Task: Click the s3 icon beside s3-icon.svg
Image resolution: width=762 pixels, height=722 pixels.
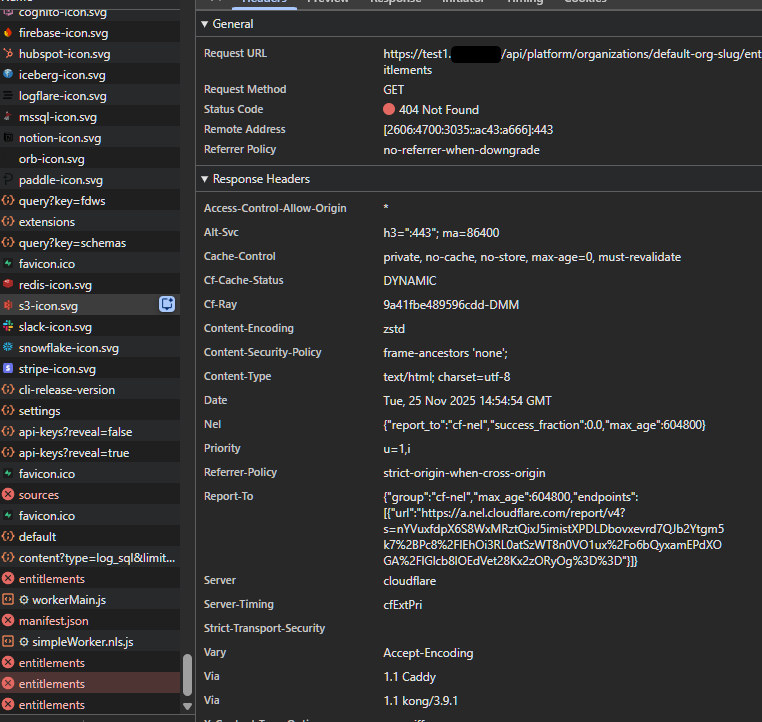Action: coord(8,305)
